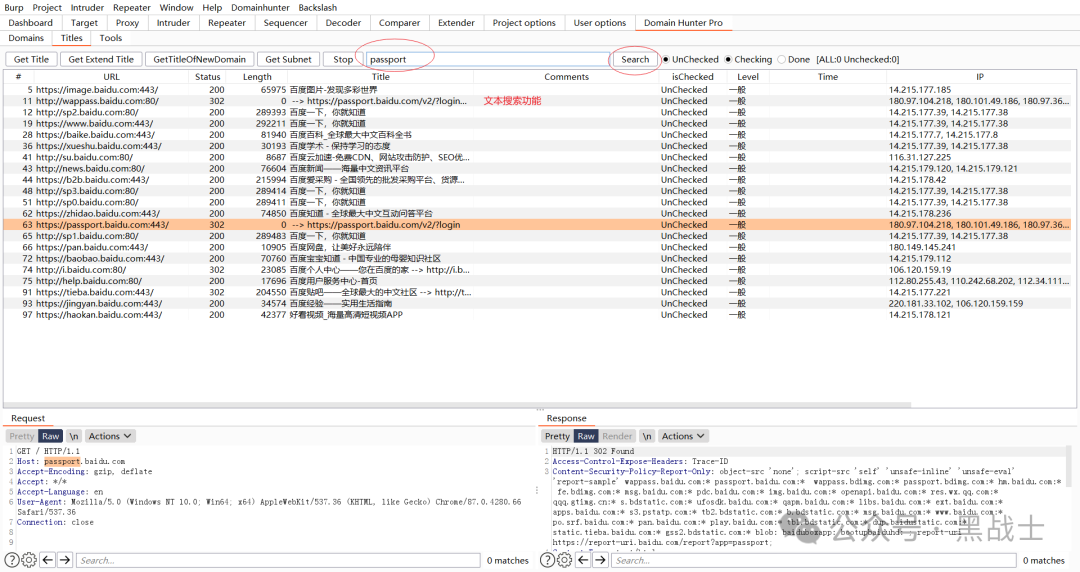This screenshot has height=572, width=1080.
Task: Toggle \n display in Request panel
Action: tap(74, 436)
